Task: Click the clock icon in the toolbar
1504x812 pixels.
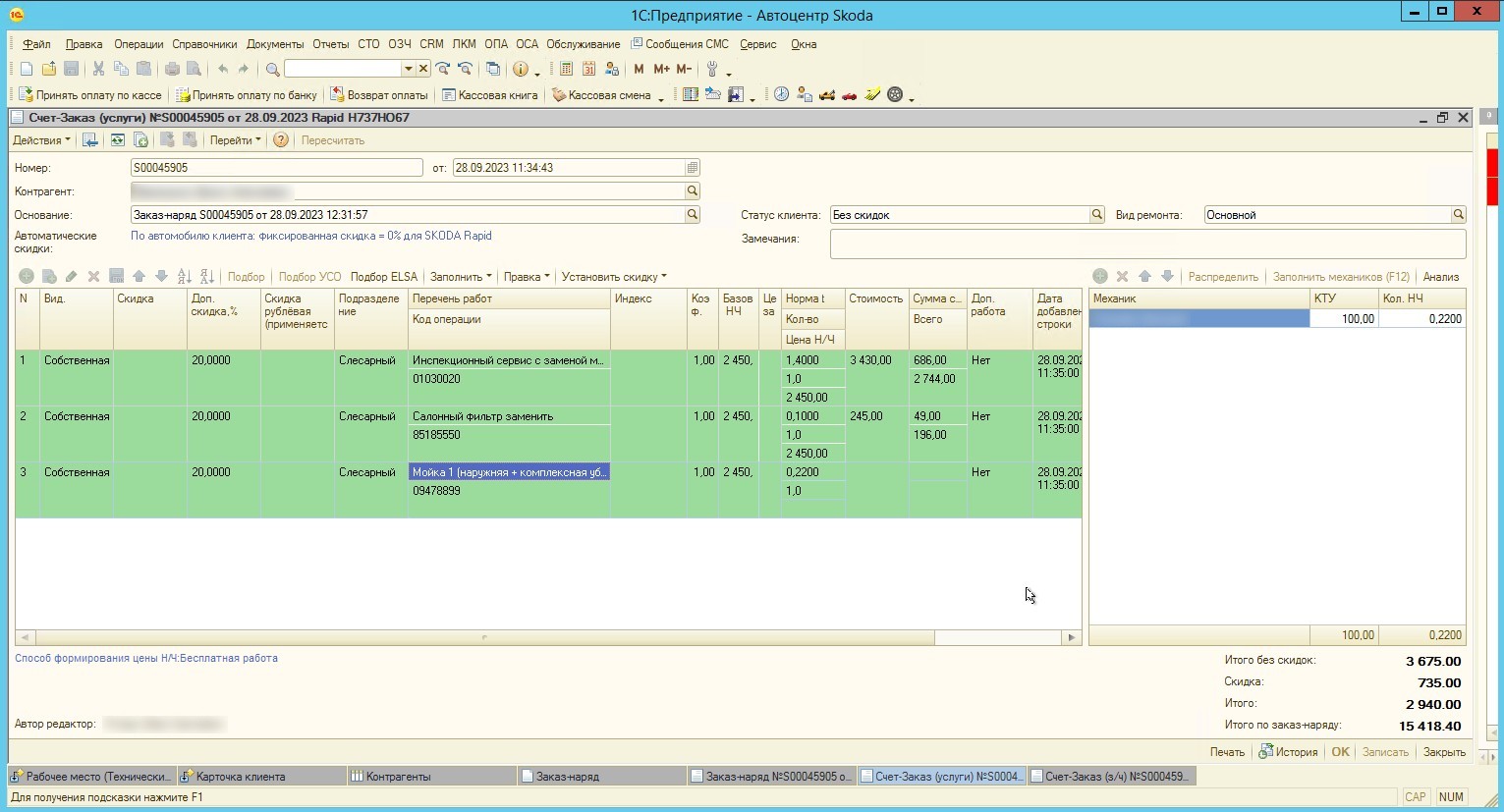Action: pos(781,95)
